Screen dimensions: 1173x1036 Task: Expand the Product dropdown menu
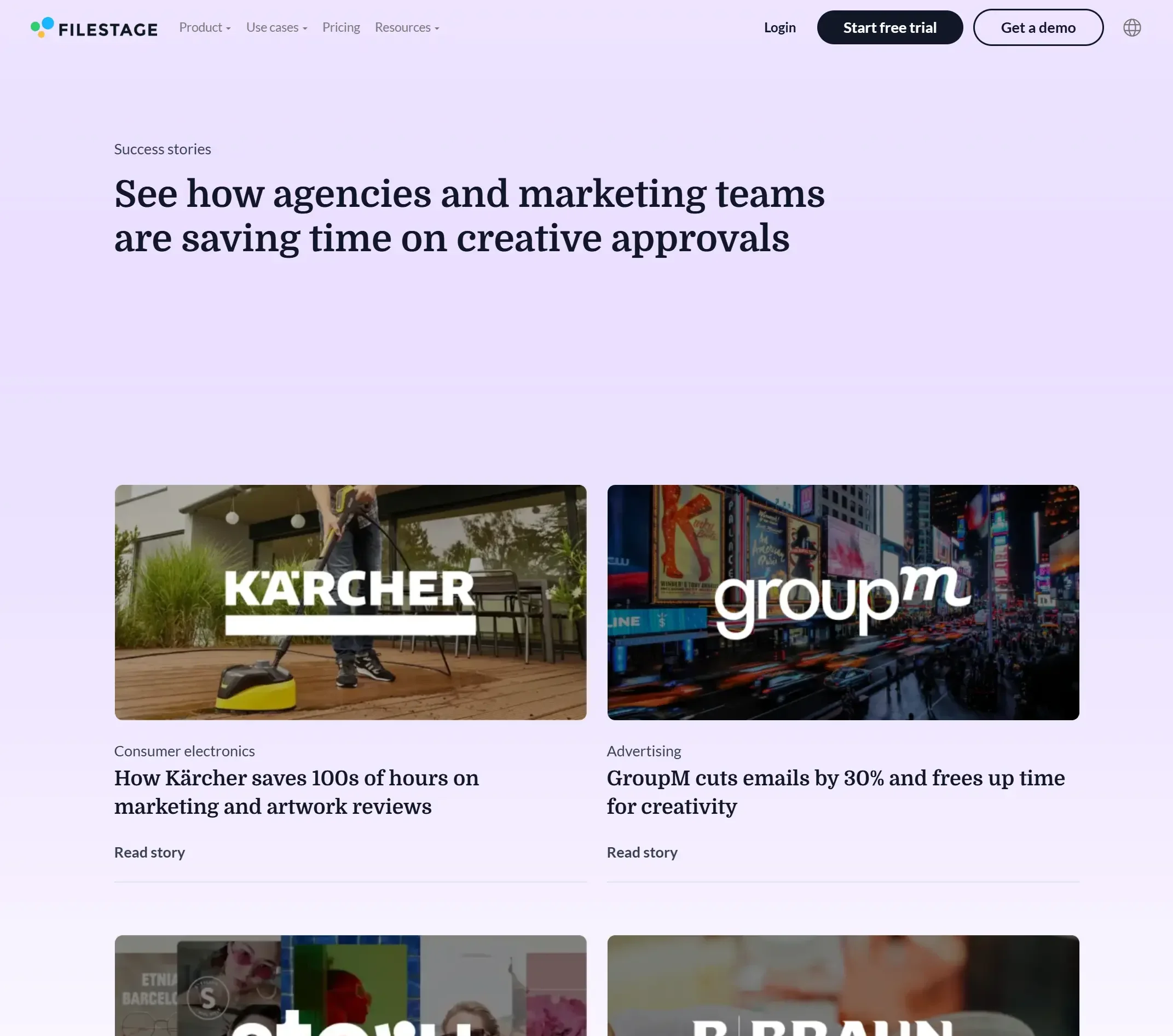click(205, 27)
